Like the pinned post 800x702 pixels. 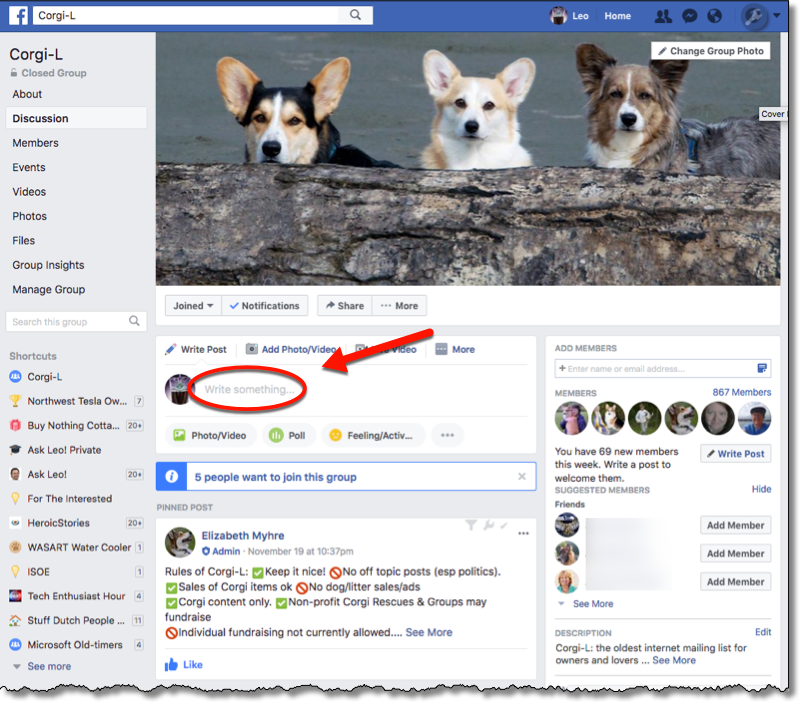(184, 664)
